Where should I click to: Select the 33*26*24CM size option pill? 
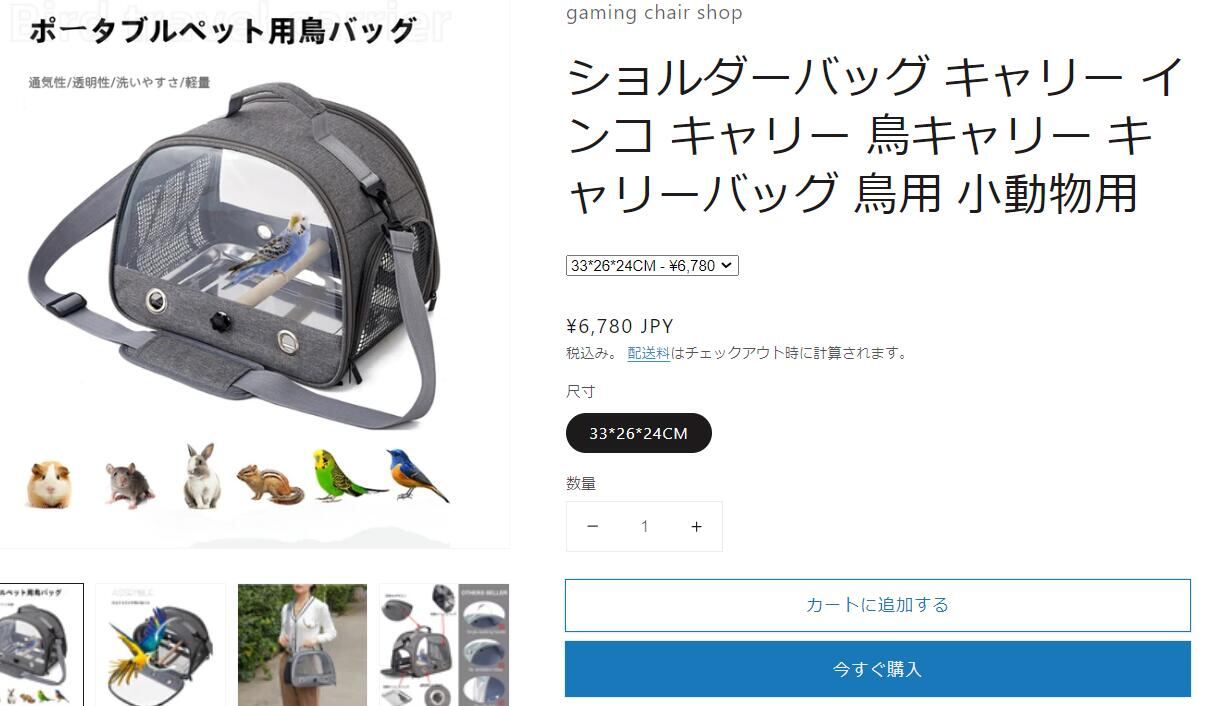click(639, 433)
